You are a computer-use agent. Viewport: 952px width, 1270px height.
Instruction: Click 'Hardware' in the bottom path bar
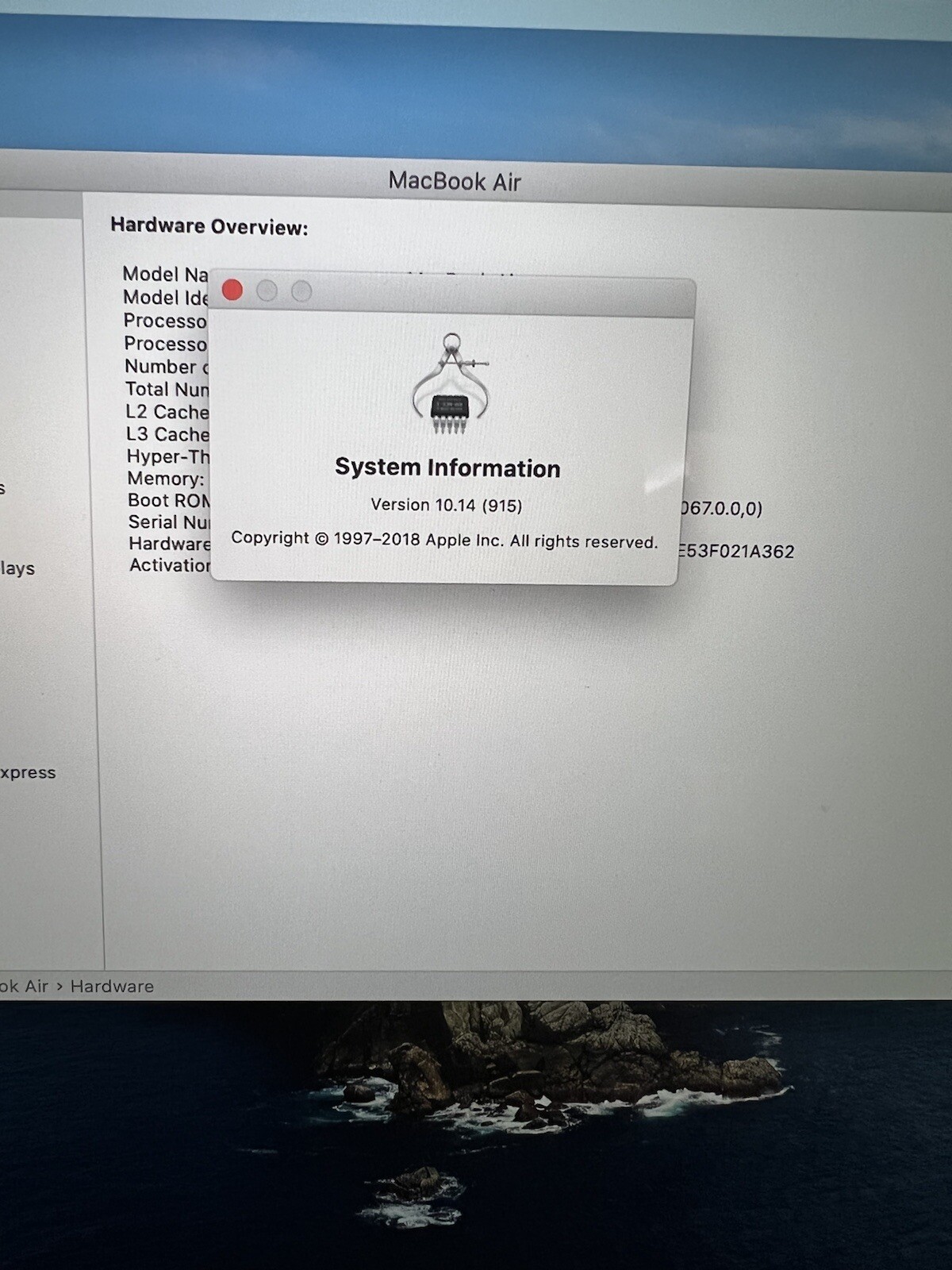112,986
